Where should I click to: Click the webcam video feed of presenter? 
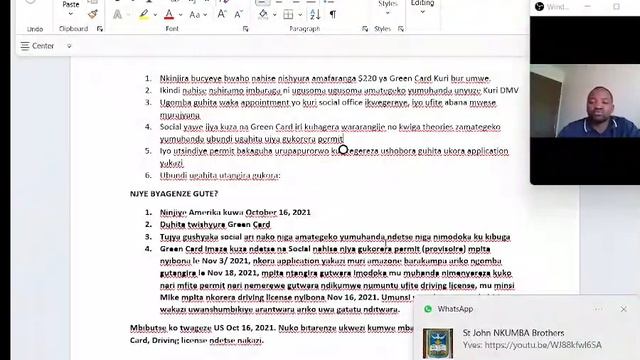tap(585, 101)
